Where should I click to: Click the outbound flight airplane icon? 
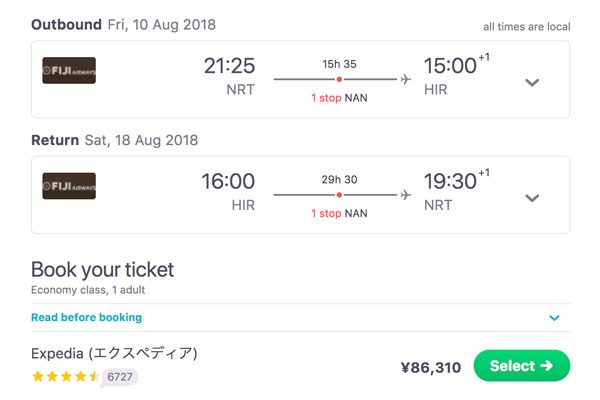point(406,79)
